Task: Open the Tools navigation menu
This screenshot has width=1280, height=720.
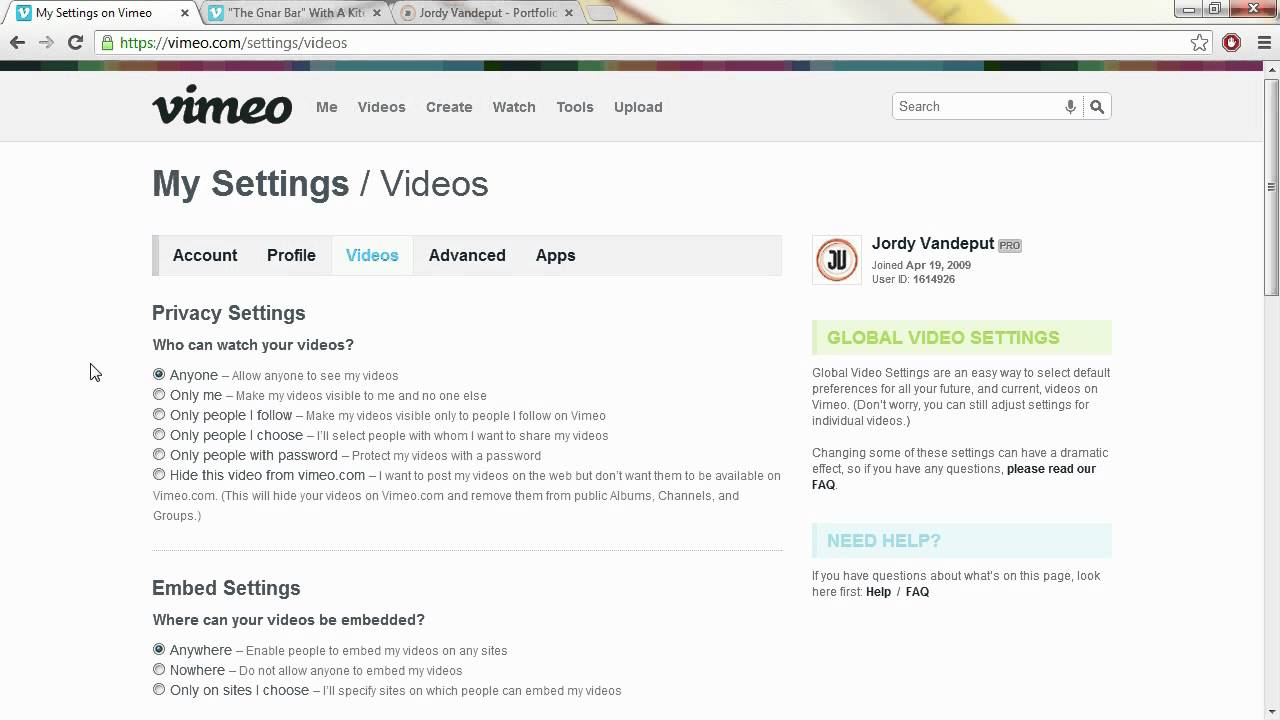Action: pyautogui.click(x=575, y=107)
